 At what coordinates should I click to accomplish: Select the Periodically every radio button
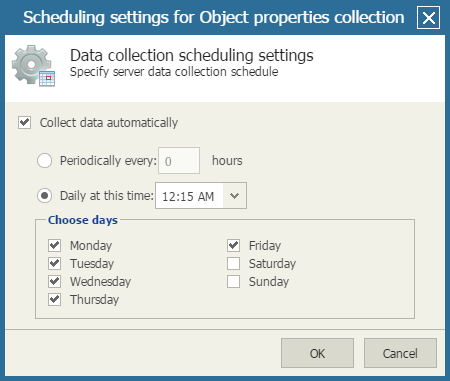(44, 161)
